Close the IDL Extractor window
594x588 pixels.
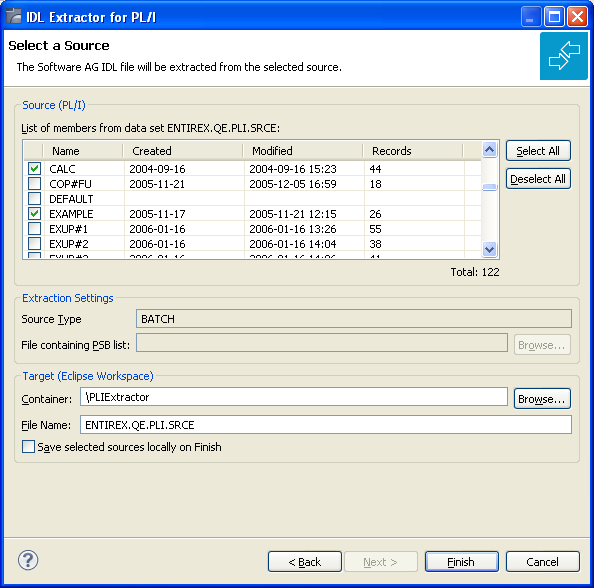click(577, 17)
